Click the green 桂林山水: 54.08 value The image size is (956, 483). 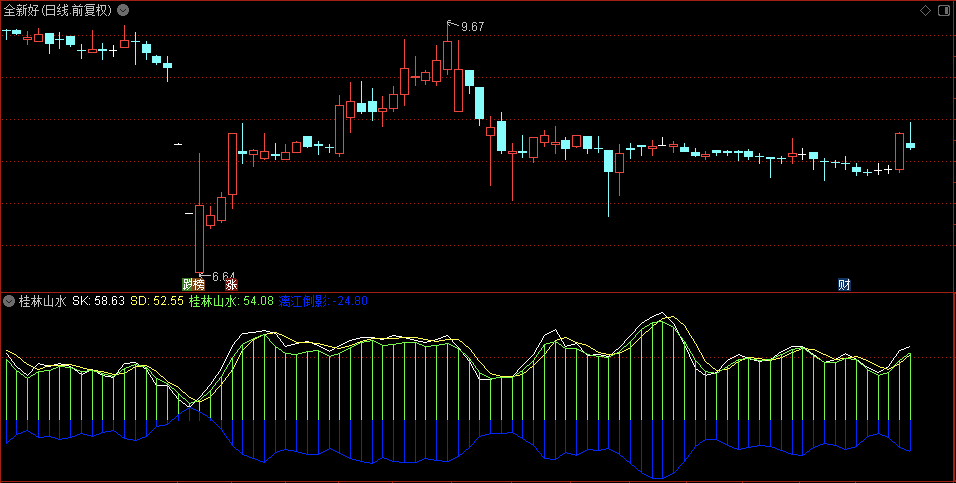(231, 301)
